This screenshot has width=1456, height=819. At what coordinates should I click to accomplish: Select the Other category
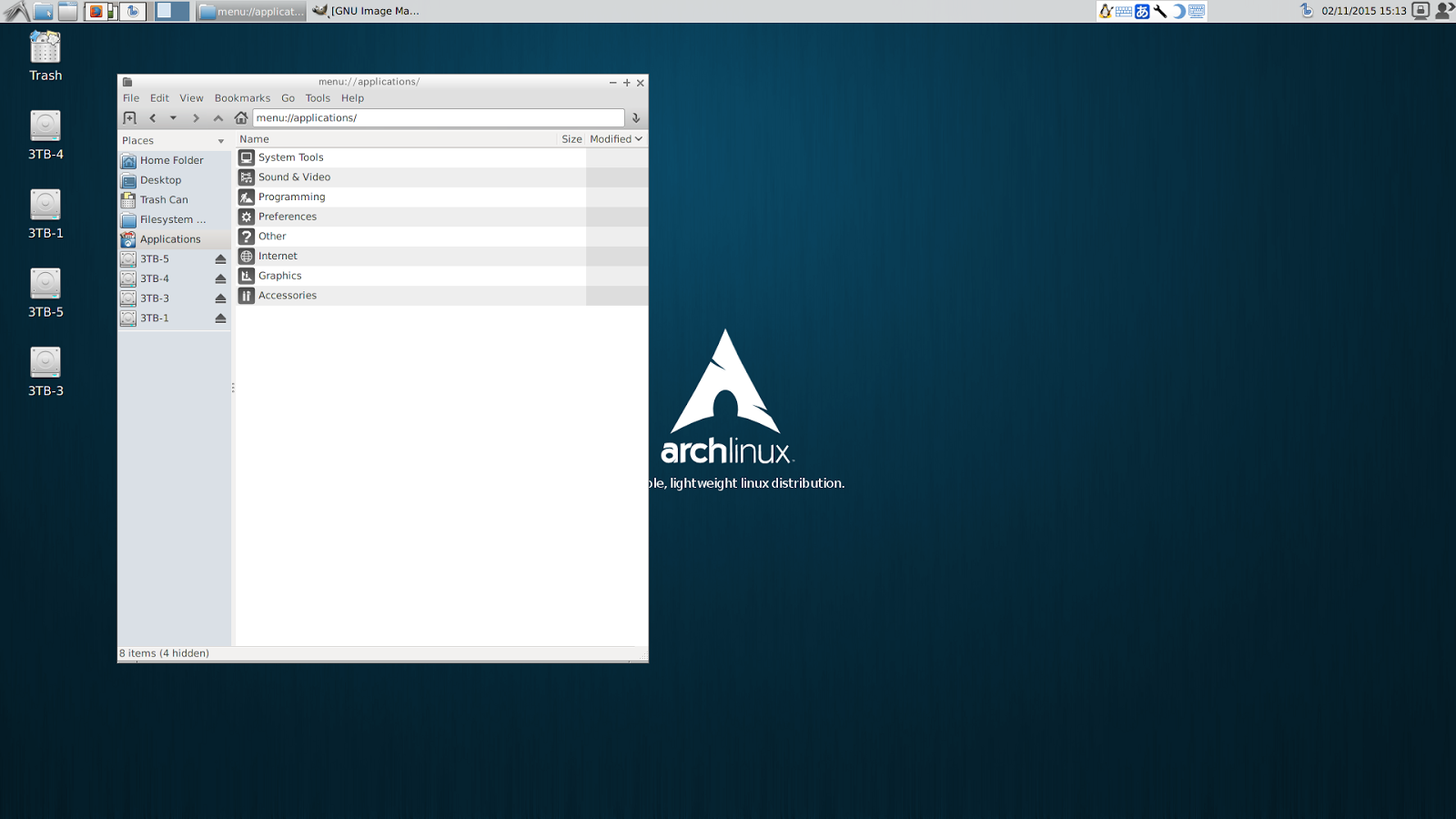pyautogui.click(x=442, y=237)
